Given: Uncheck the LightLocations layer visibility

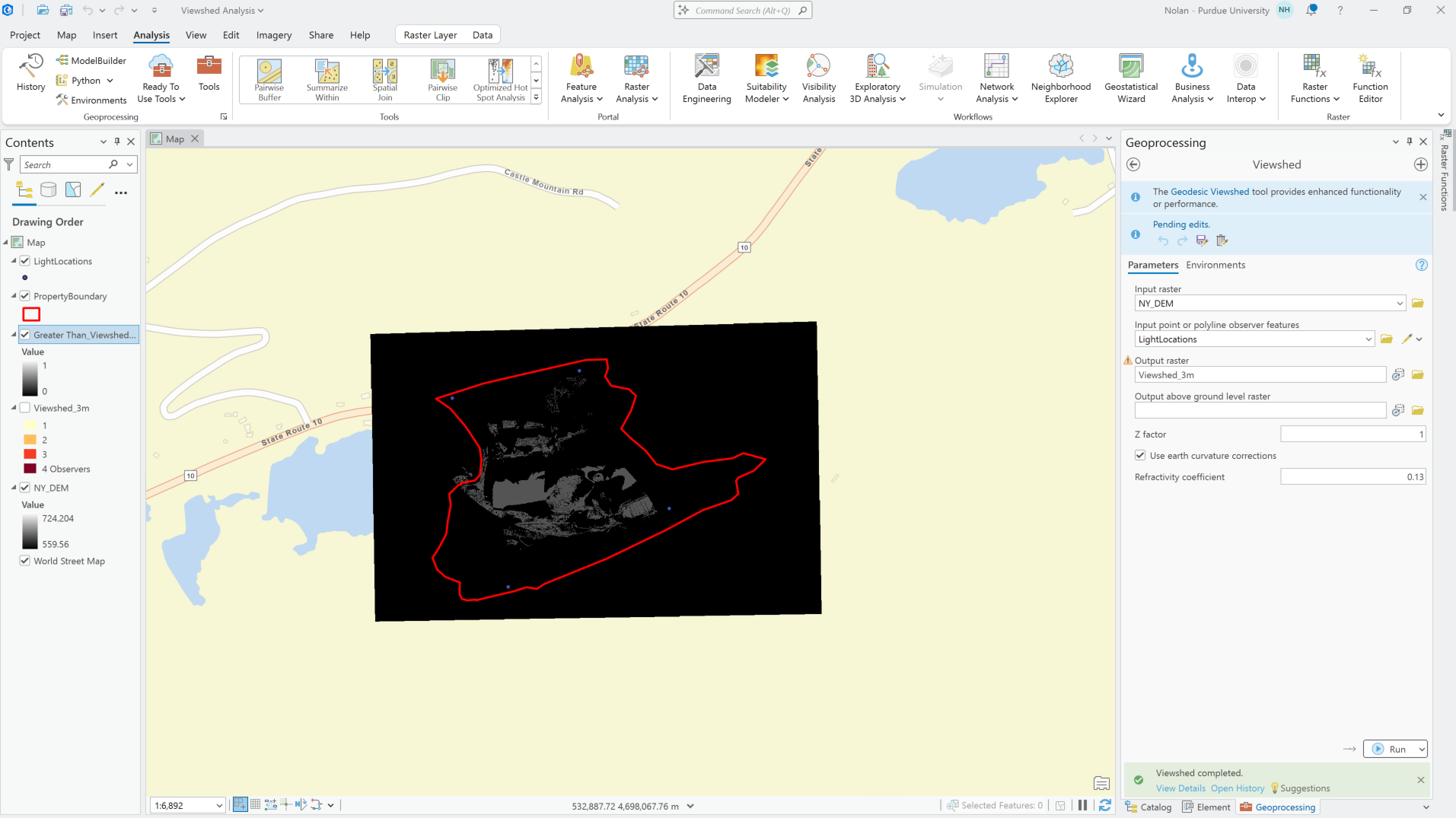Looking at the screenshot, I should tap(25, 261).
